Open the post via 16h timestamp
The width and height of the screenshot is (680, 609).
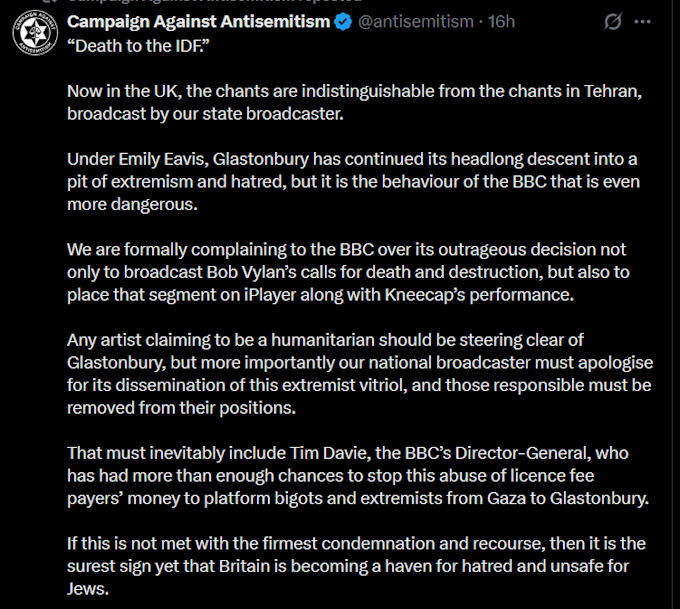[501, 22]
